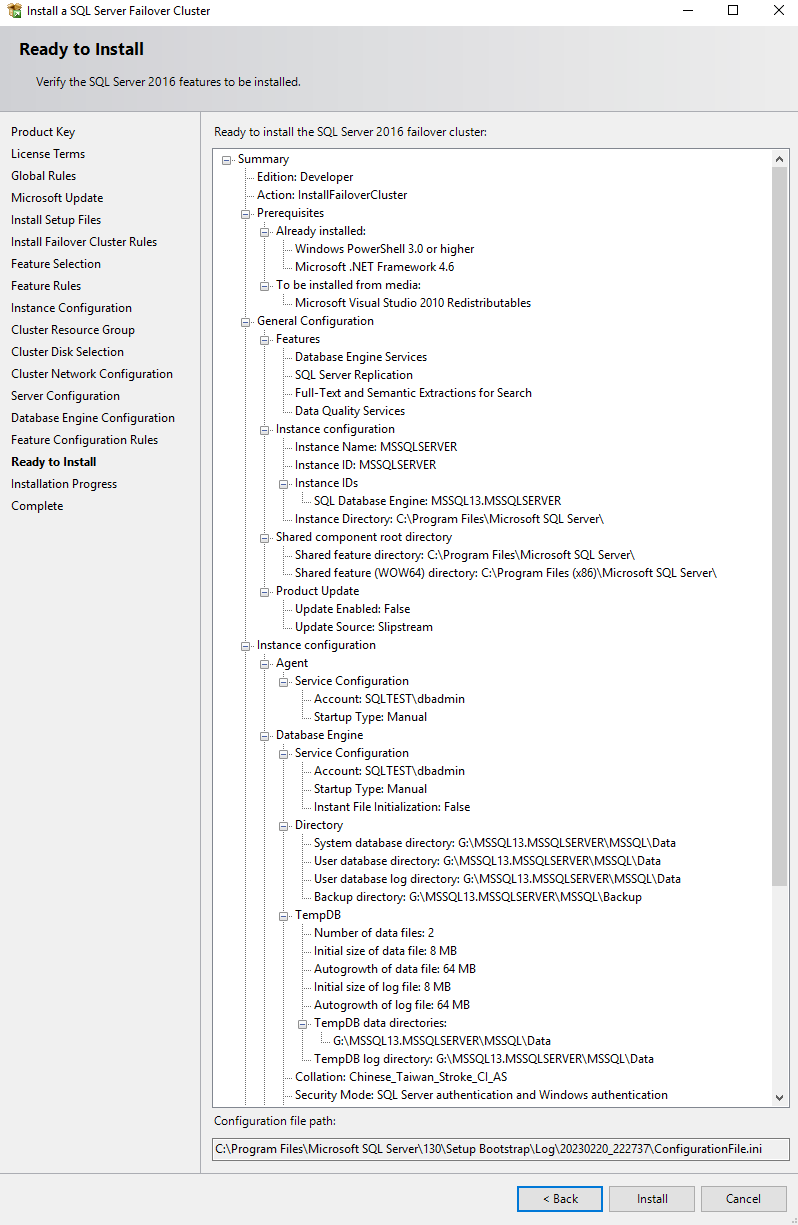Select Database Engine Services feature row
The height and width of the screenshot is (1225, 798).
pos(361,357)
